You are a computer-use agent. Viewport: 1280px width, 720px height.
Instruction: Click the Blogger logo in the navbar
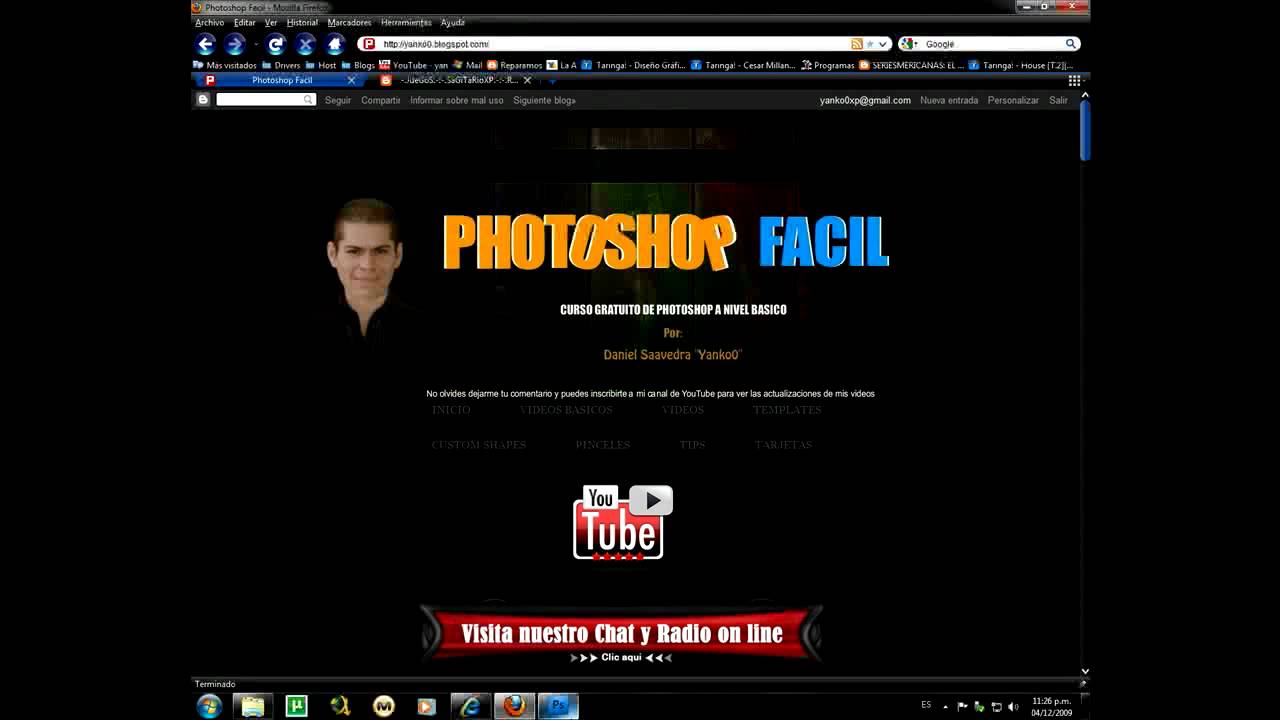click(203, 100)
